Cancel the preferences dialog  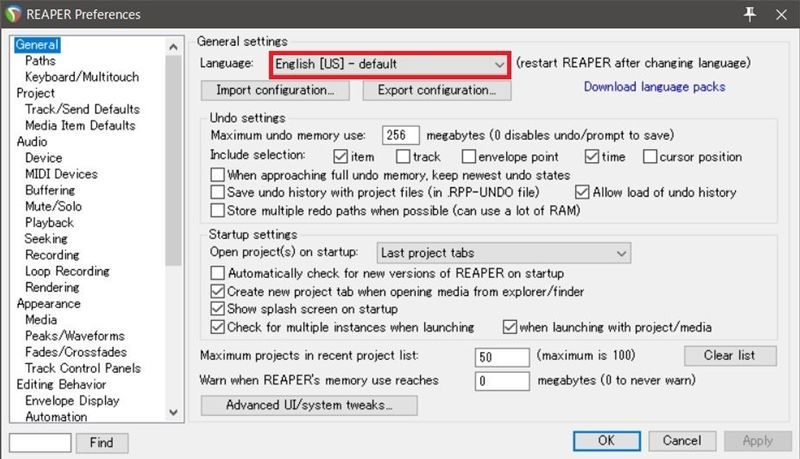[682, 441]
